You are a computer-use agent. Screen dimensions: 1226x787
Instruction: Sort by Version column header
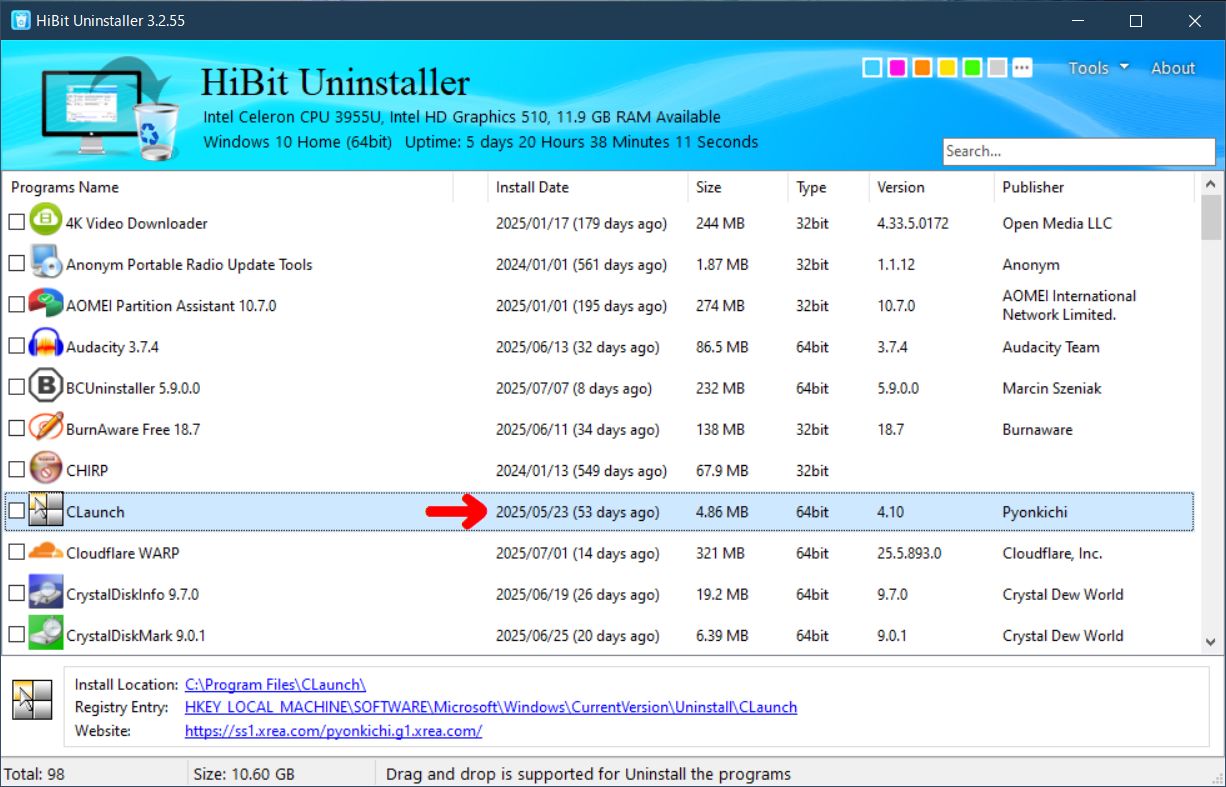931,187
